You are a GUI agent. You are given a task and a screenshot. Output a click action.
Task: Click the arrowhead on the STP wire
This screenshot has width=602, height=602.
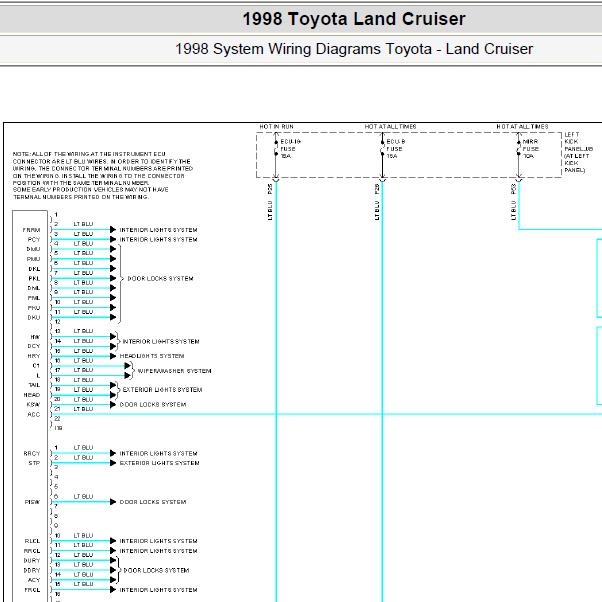(113, 463)
